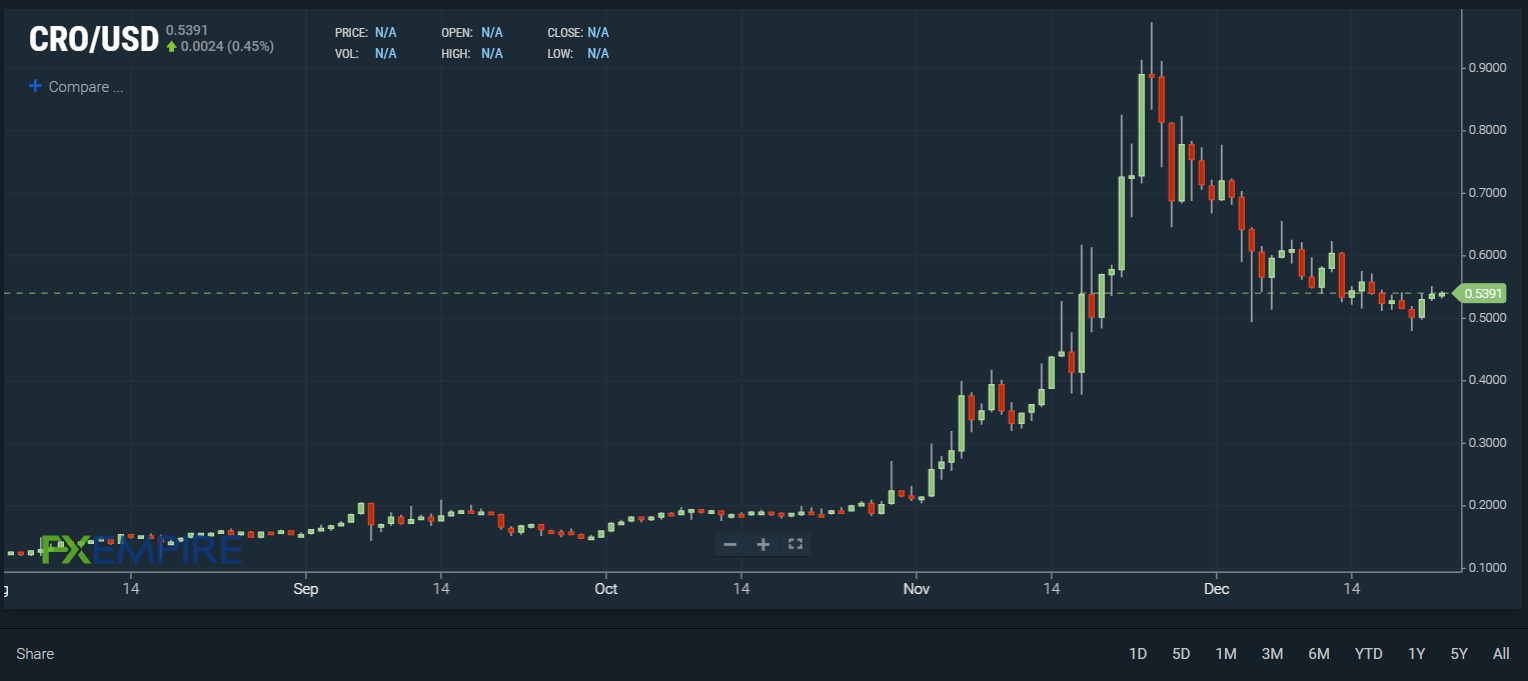
Task: Click the 0.3000 price axis label
Action: pyautogui.click(x=1486, y=443)
